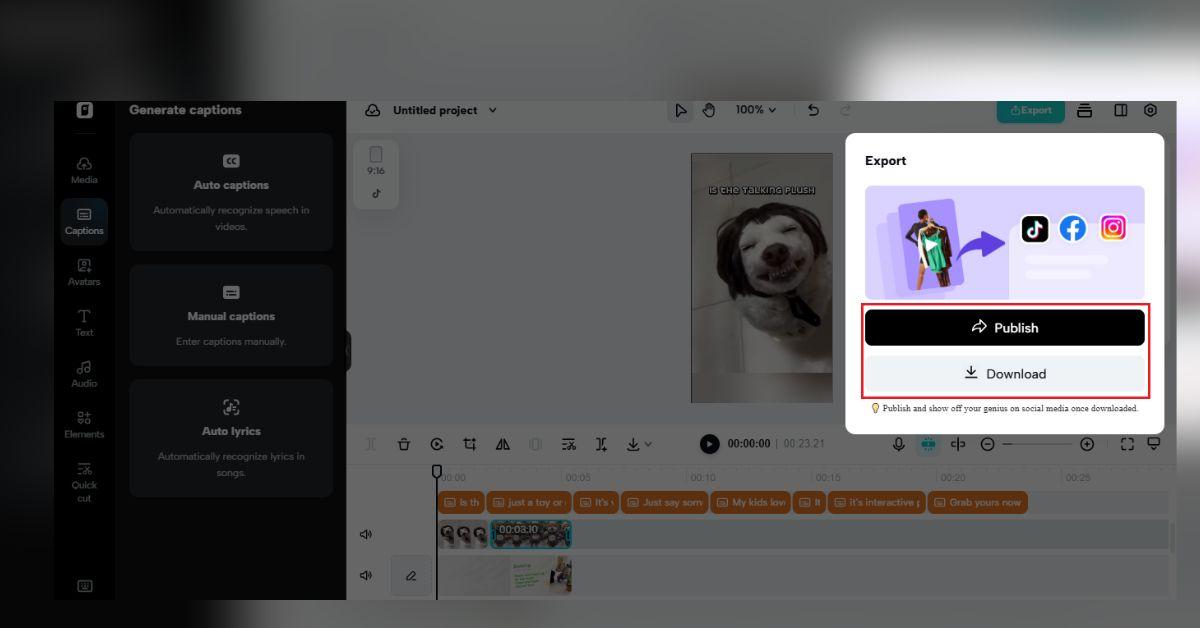Image resolution: width=1200 pixels, height=628 pixels.
Task: Expand the timeline download arrow dropdown
Action: pos(639,444)
